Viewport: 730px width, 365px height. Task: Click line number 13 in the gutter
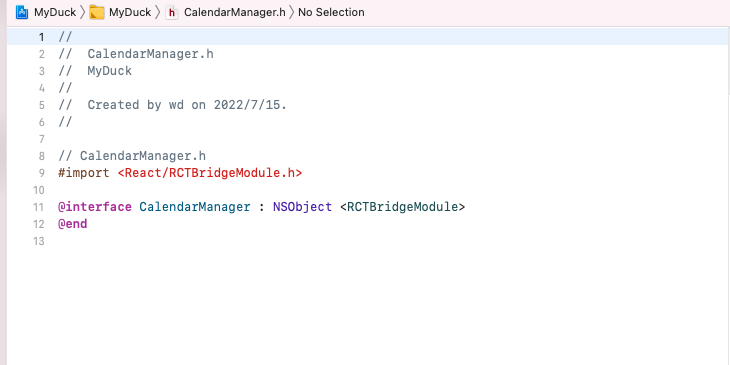[39, 241]
